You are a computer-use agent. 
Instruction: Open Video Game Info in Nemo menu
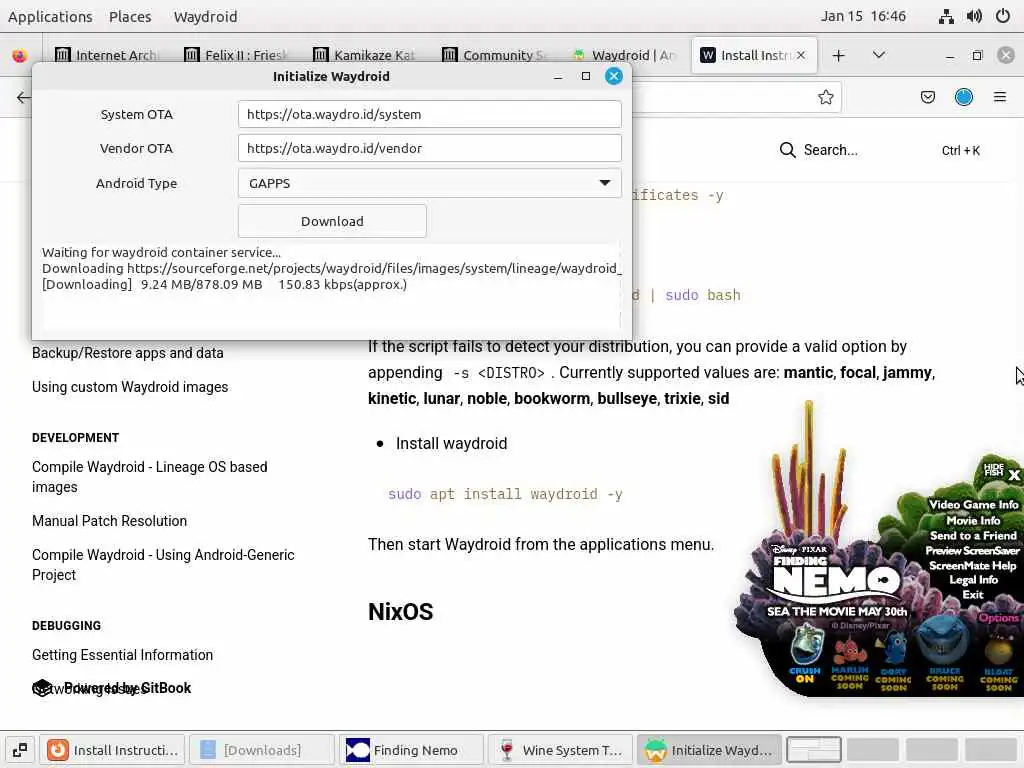[973, 505]
